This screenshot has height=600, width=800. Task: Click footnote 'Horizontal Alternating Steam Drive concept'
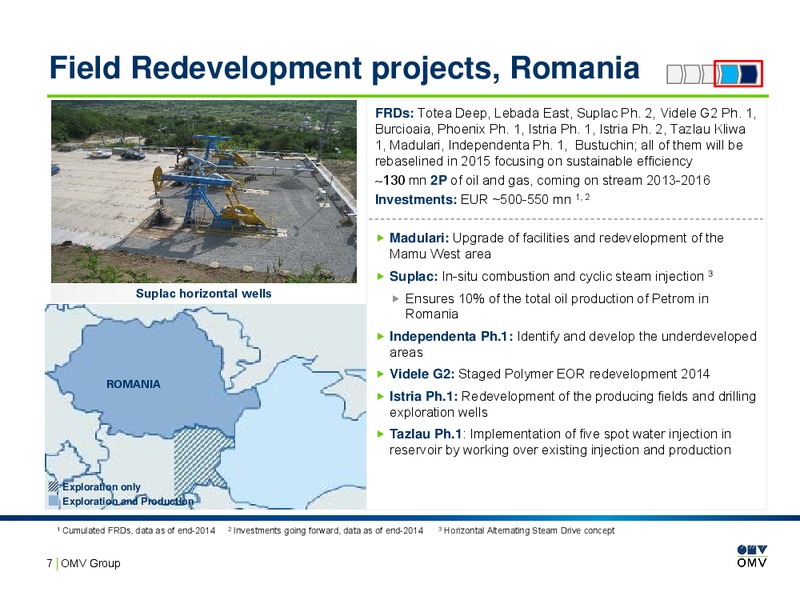[x=527, y=531]
